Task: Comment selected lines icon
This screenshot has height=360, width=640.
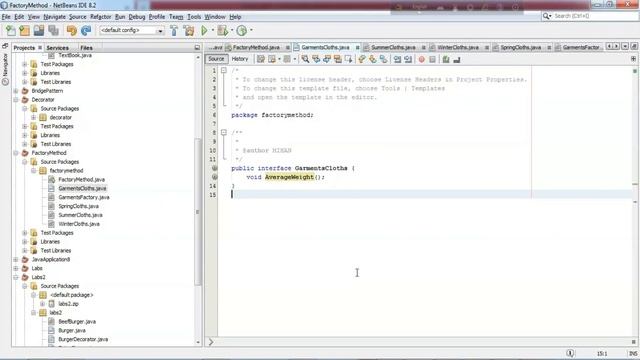Action: [446, 60]
